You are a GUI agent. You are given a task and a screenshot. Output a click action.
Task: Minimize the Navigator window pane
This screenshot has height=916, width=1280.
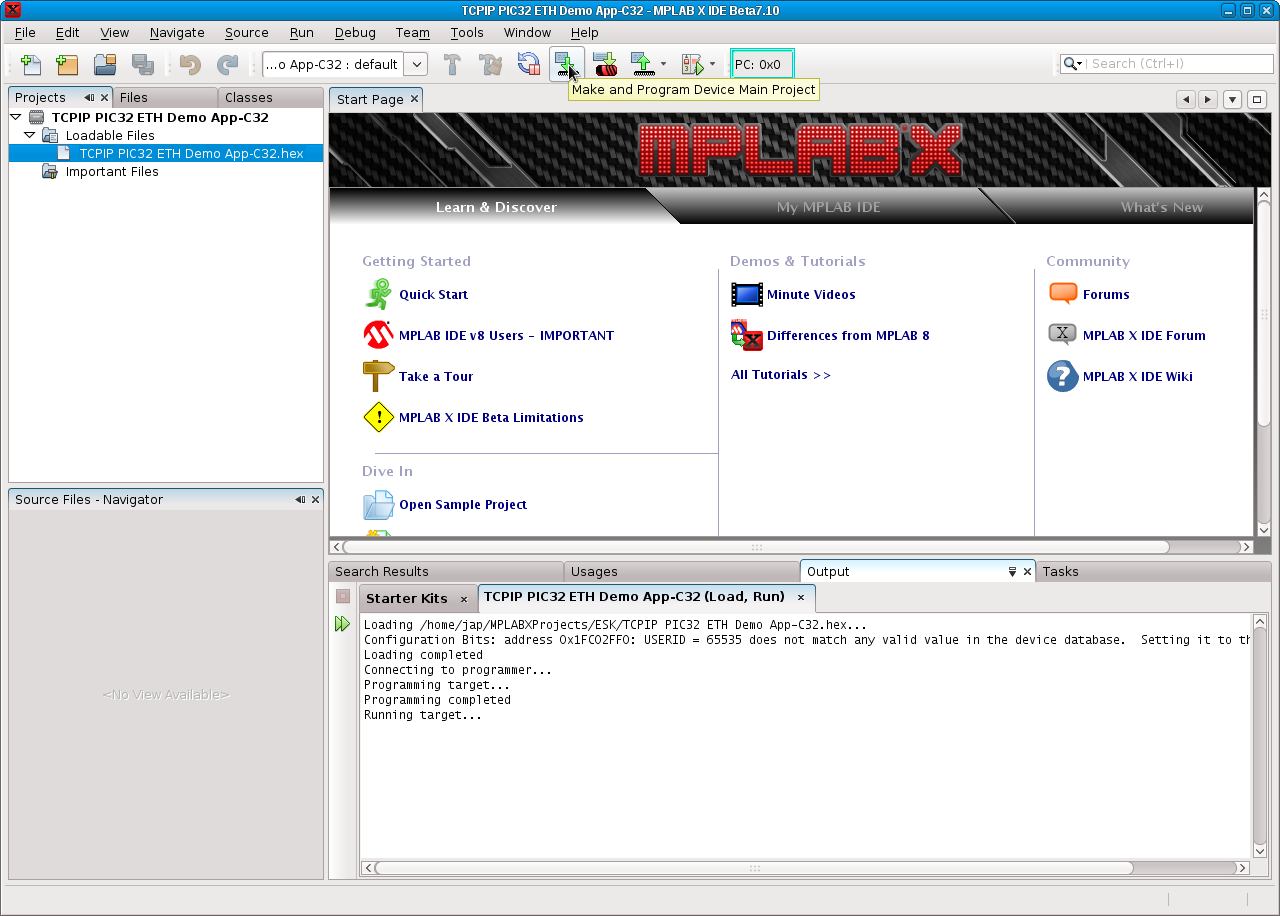click(x=300, y=500)
